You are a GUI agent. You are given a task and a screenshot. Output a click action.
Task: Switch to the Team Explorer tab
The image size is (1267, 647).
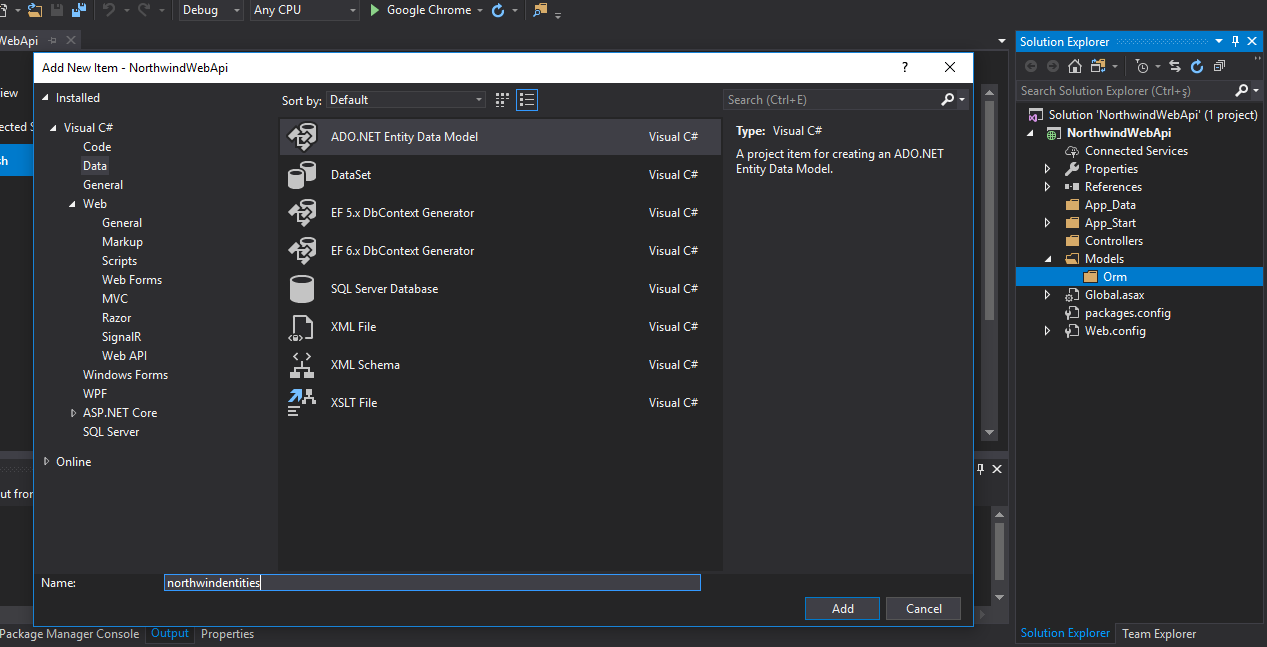(1158, 633)
